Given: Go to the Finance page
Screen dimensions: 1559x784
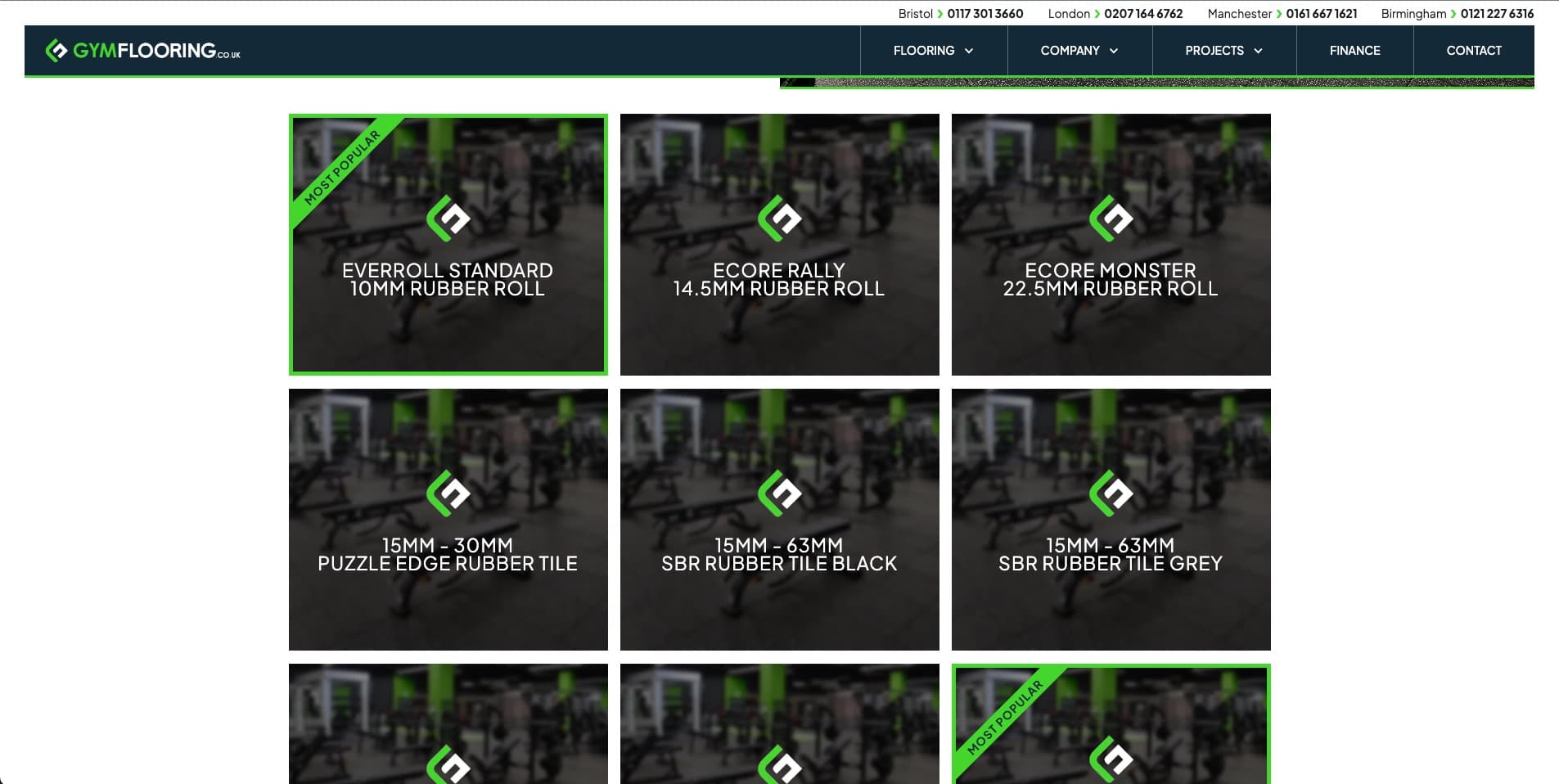Looking at the screenshot, I should [1354, 51].
